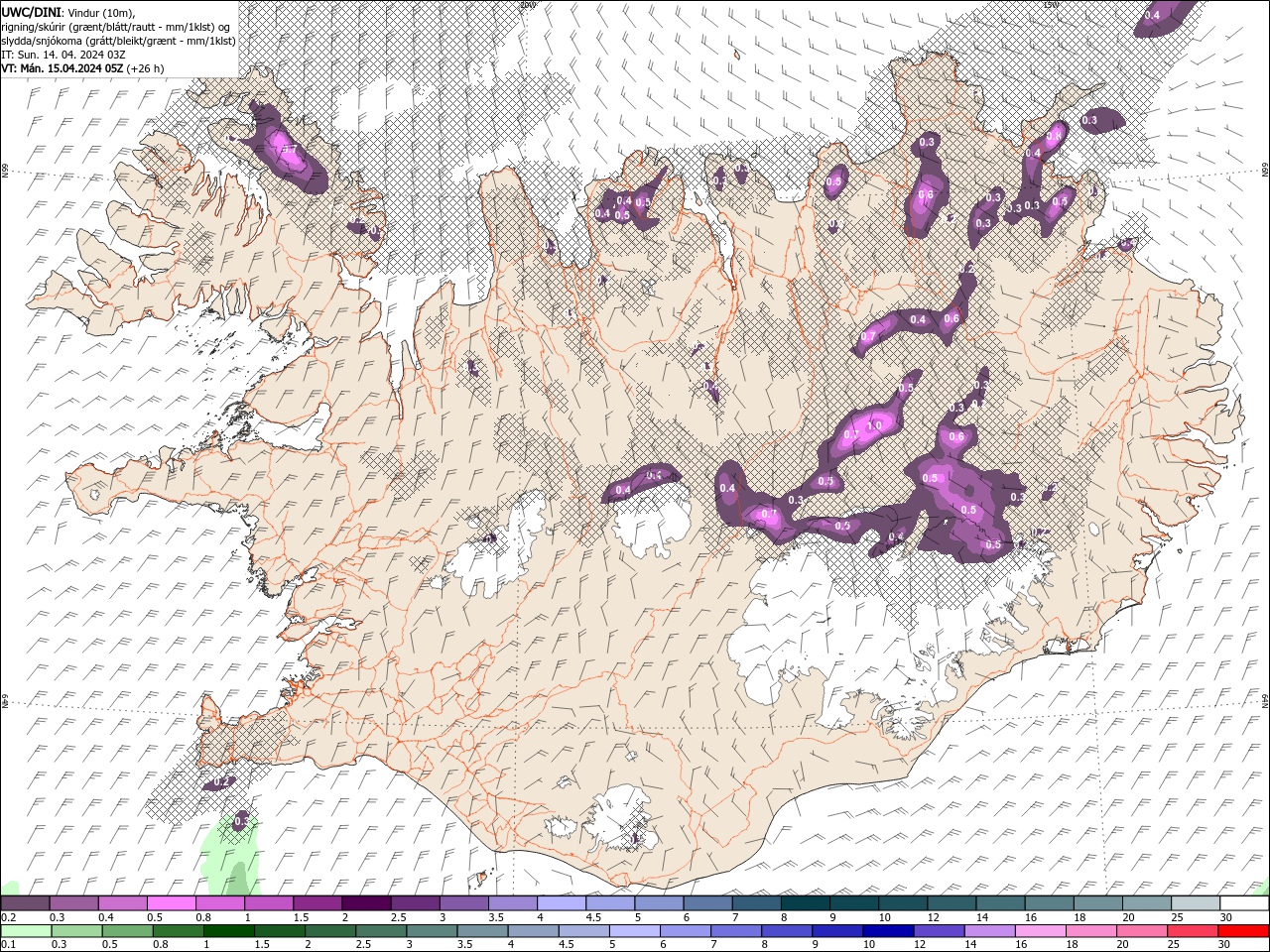The width and height of the screenshot is (1270, 952).
Task: Pick the lavender swatch labeled 14 in lower legend
Action: tap(990, 931)
